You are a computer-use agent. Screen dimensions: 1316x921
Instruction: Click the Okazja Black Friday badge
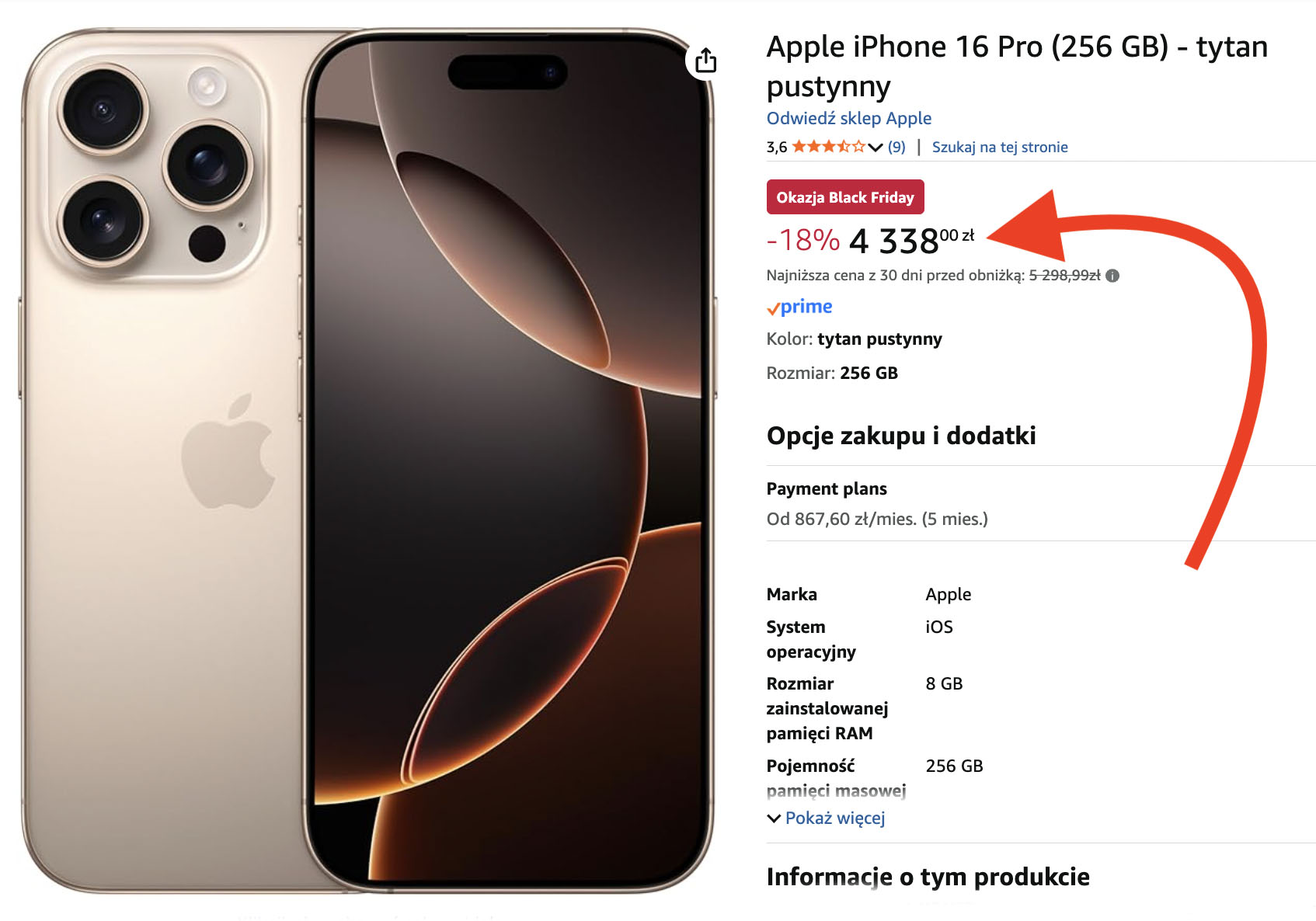[x=845, y=197]
